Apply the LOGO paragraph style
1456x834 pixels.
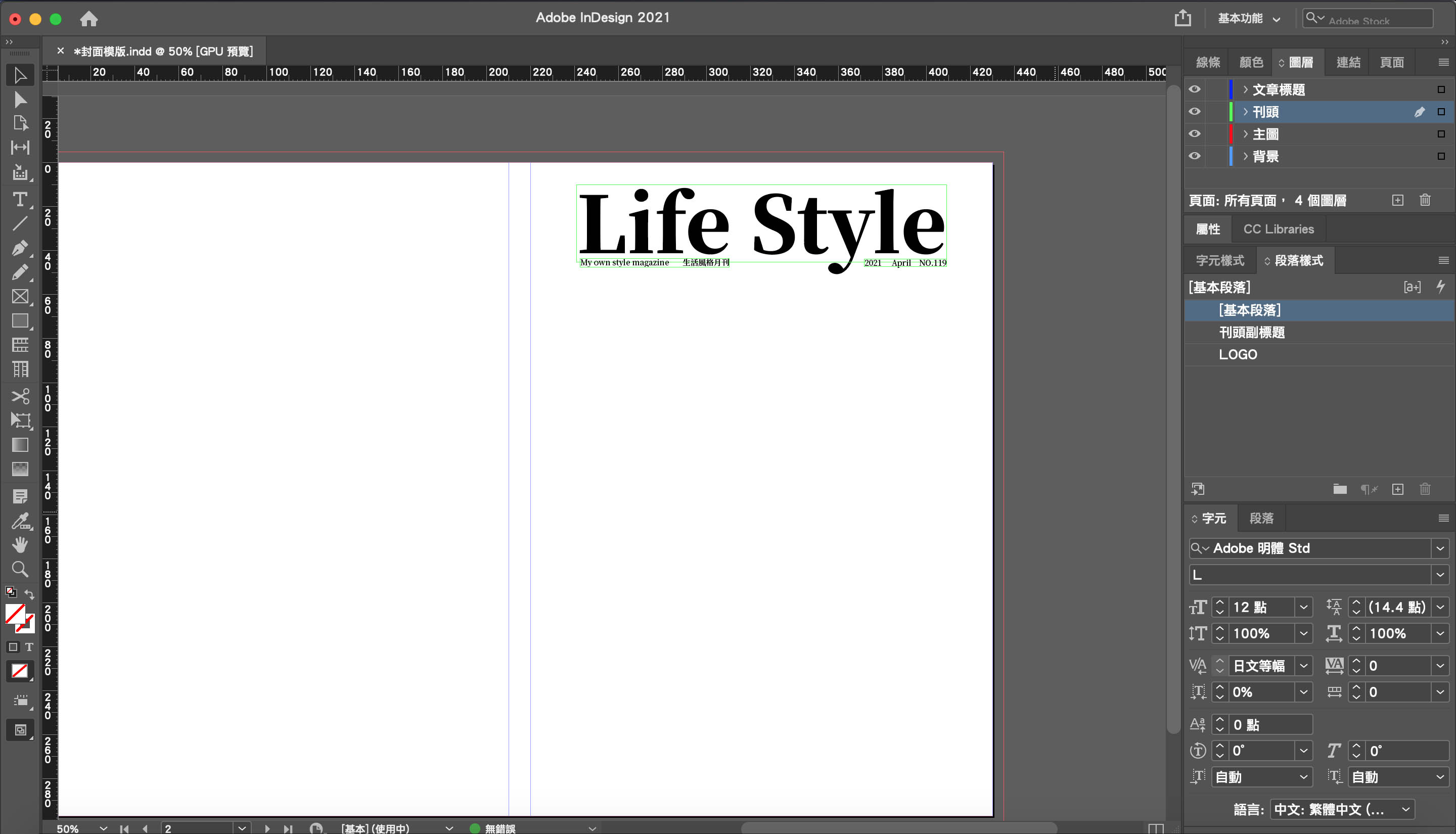pyautogui.click(x=1237, y=354)
